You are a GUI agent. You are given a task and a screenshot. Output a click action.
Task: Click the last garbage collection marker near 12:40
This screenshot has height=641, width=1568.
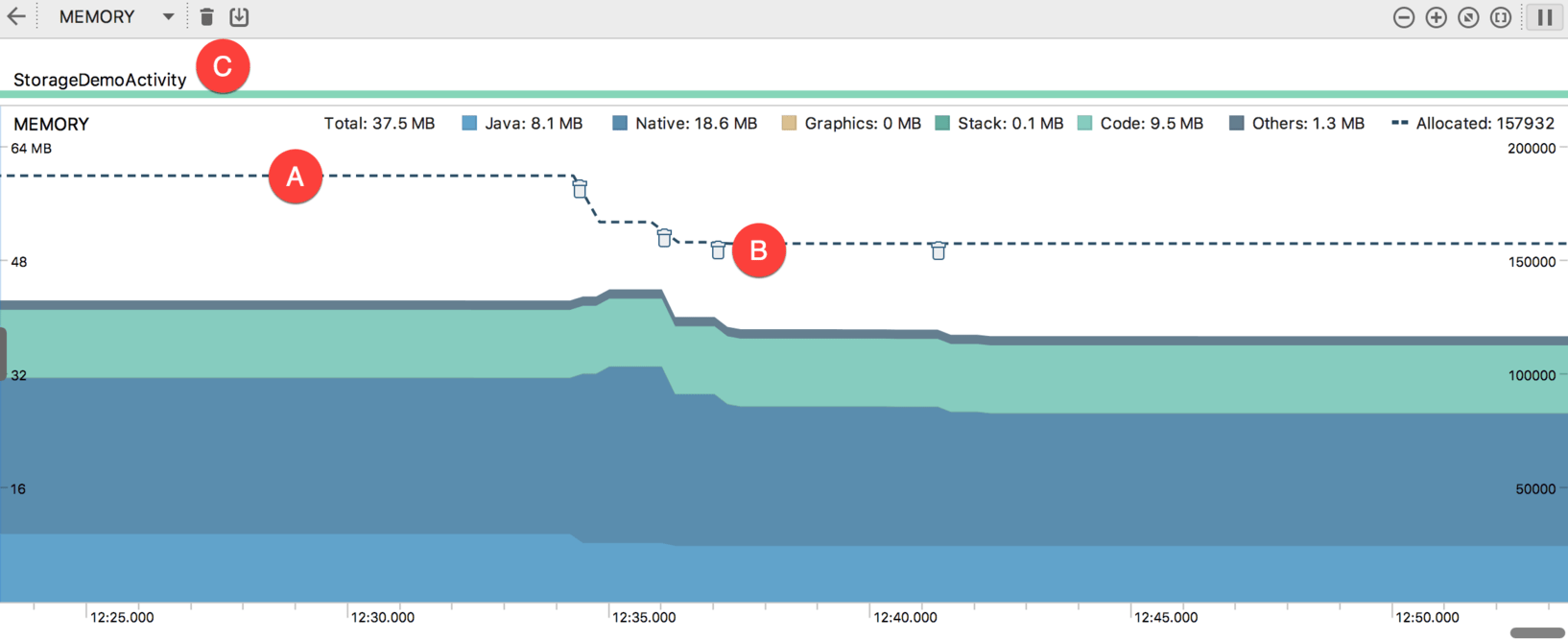(x=938, y=250)
